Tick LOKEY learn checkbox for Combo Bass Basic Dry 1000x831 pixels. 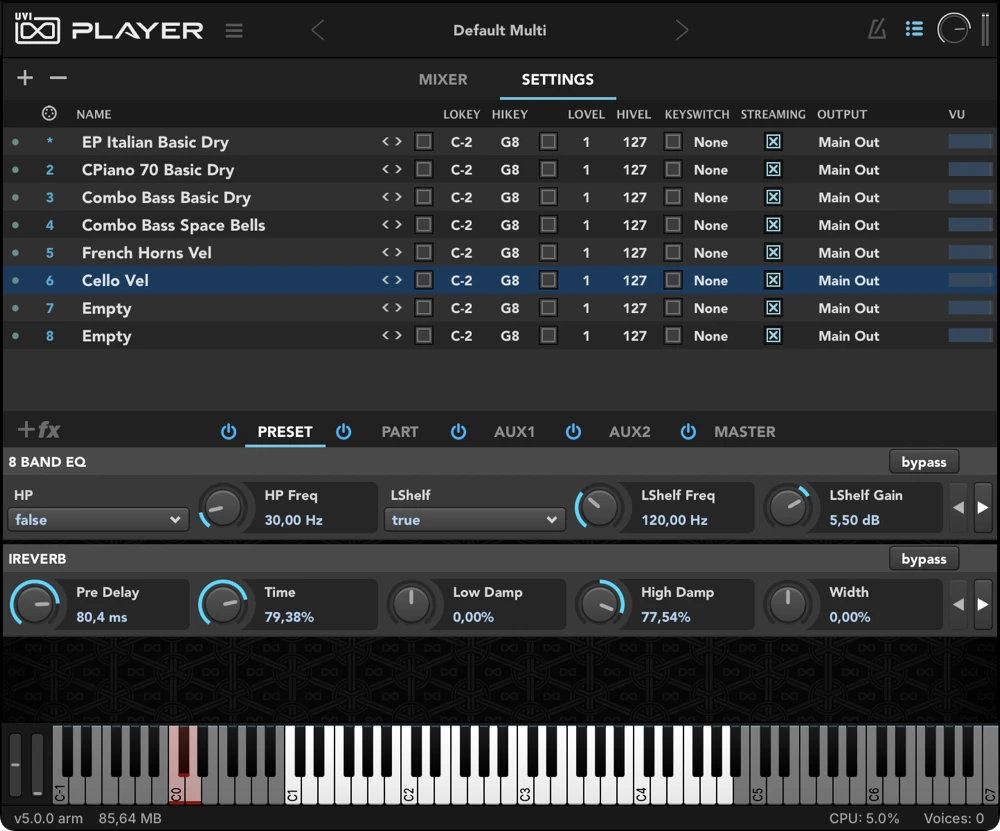point(423,197)
